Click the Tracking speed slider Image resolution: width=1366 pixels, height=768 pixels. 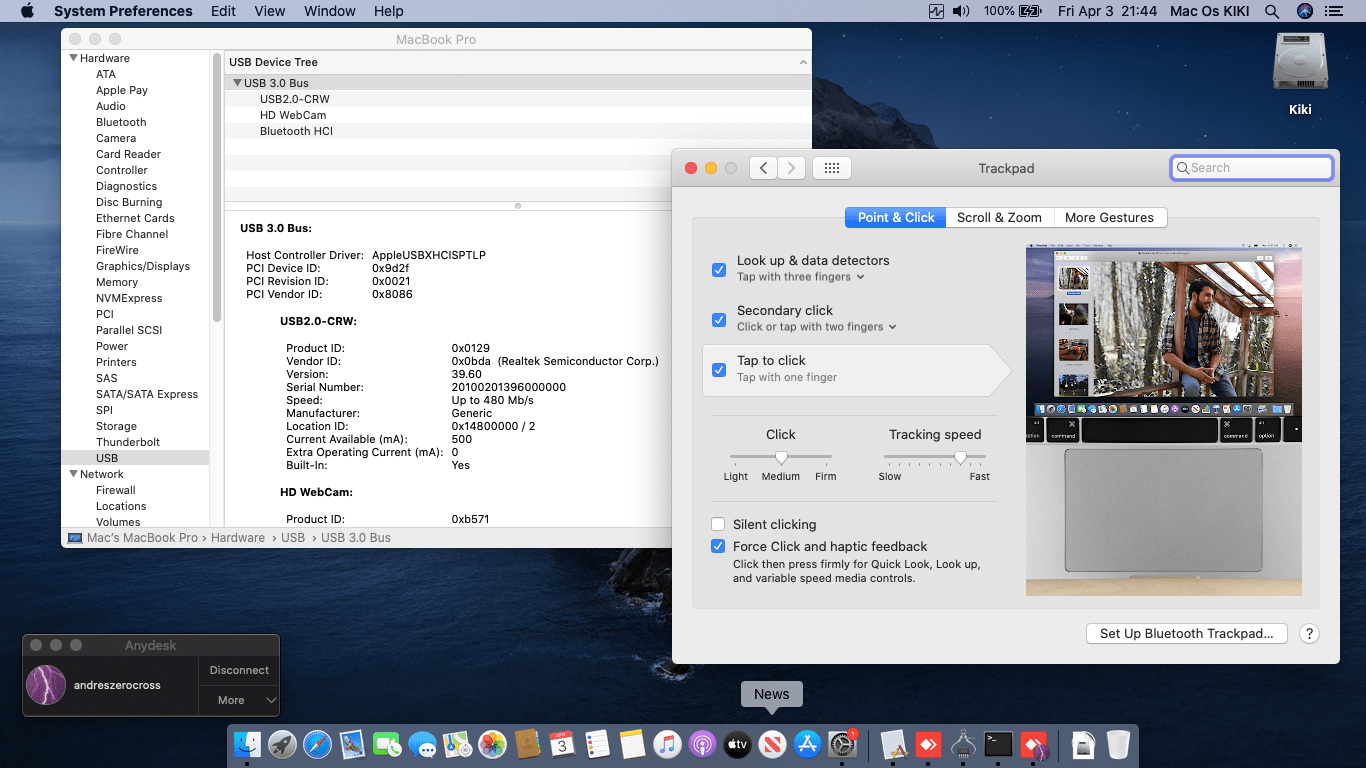pos(960,457)
